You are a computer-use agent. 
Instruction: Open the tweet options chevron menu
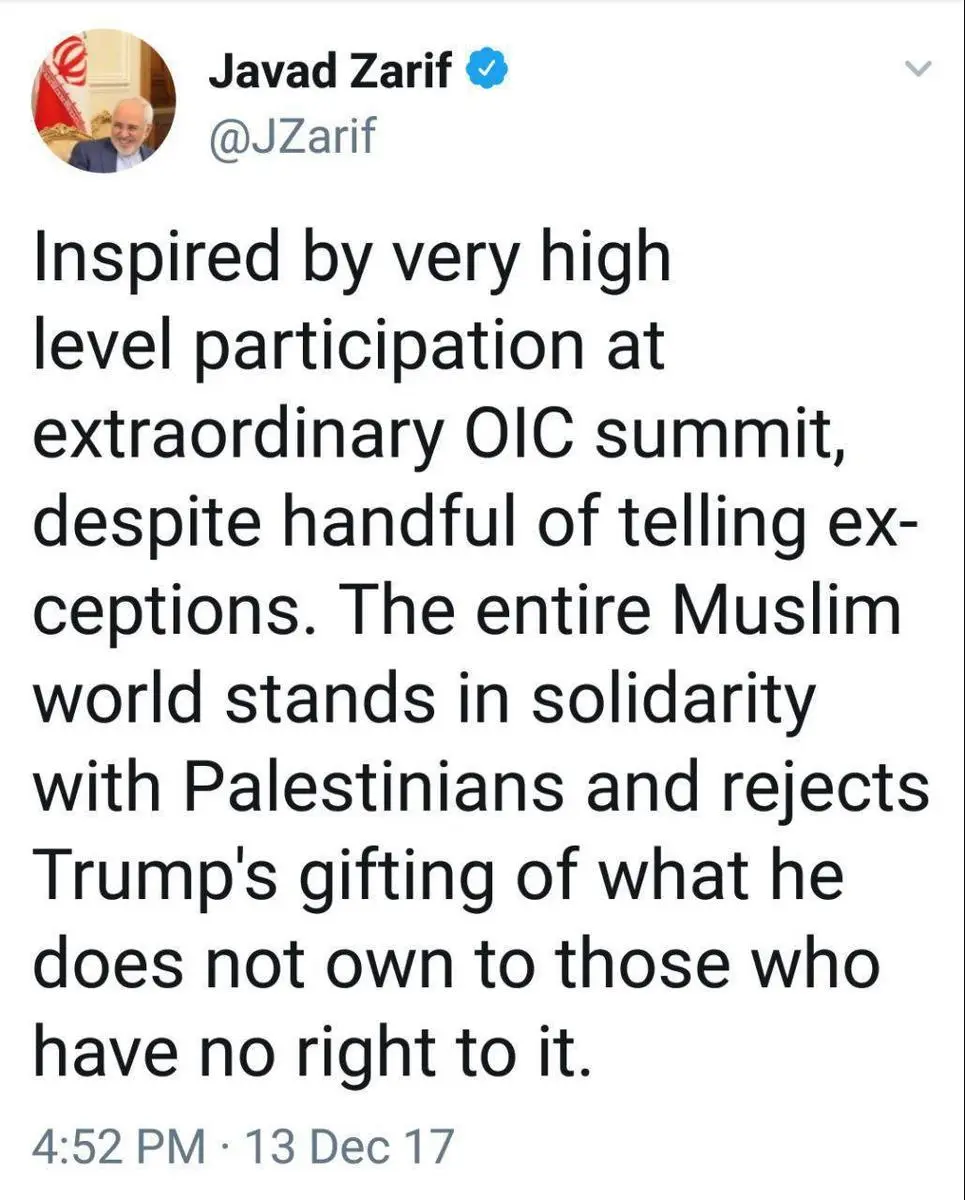coord(917,69)
